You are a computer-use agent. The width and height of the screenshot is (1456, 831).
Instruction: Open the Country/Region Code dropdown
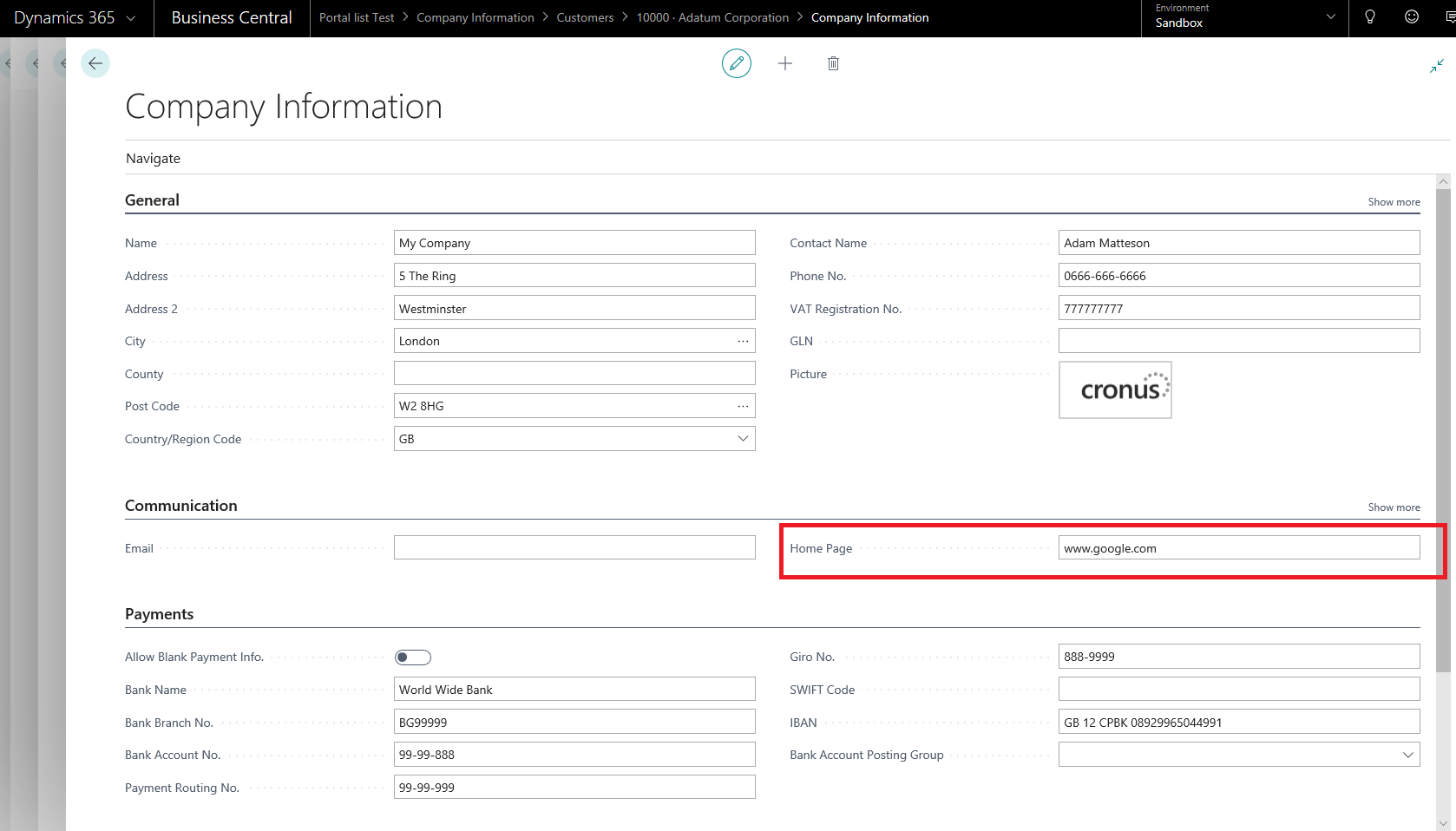click(743, 438)
